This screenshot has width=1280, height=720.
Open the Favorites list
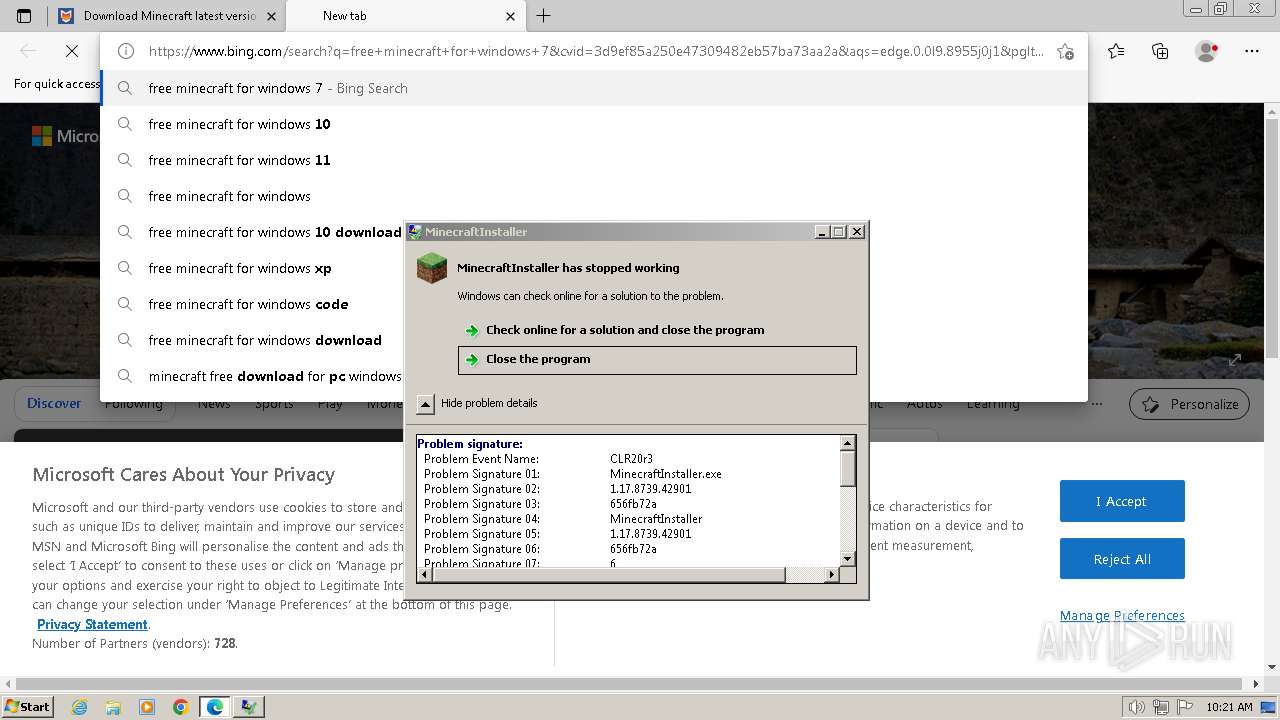coord(1116,51)
